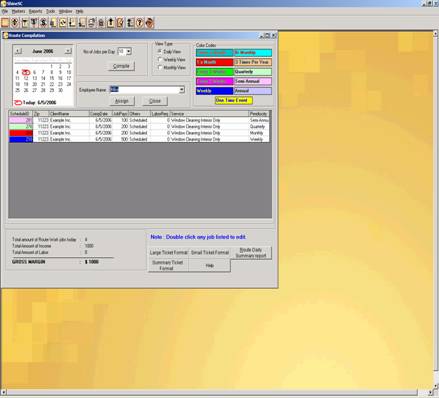Click the Assign button

pos(122,101)
